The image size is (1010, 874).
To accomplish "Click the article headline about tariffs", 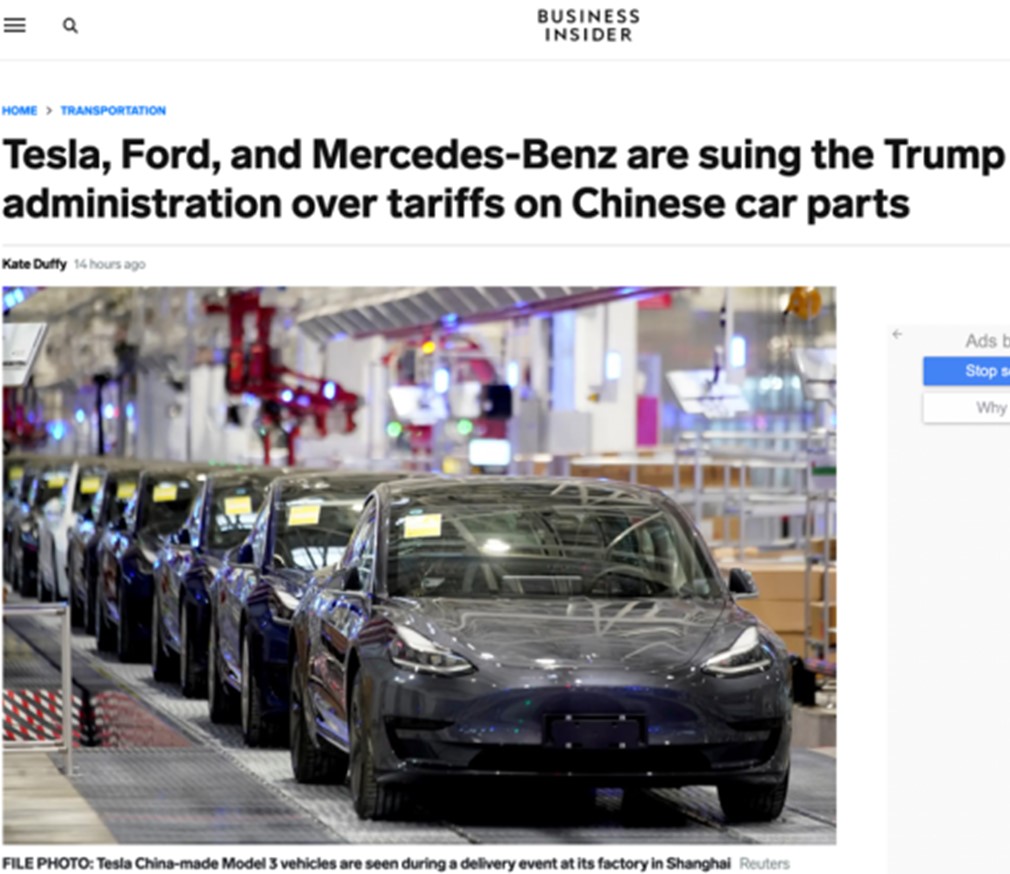I will click(503, 179).
